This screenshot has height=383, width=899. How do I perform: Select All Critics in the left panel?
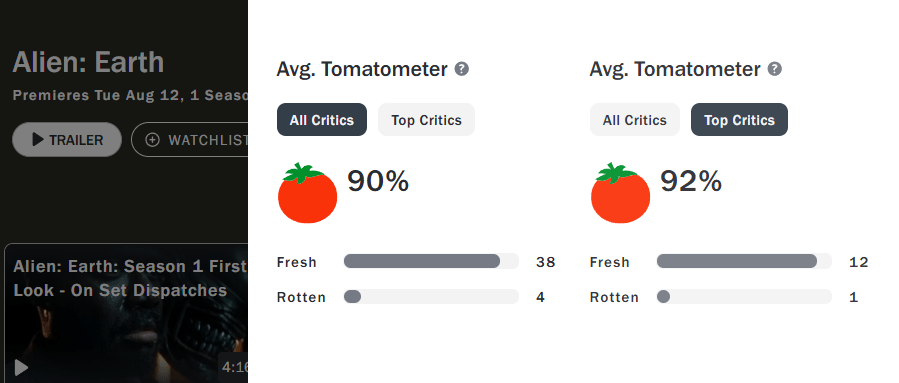pyautogui.click(x=322, y=120)
